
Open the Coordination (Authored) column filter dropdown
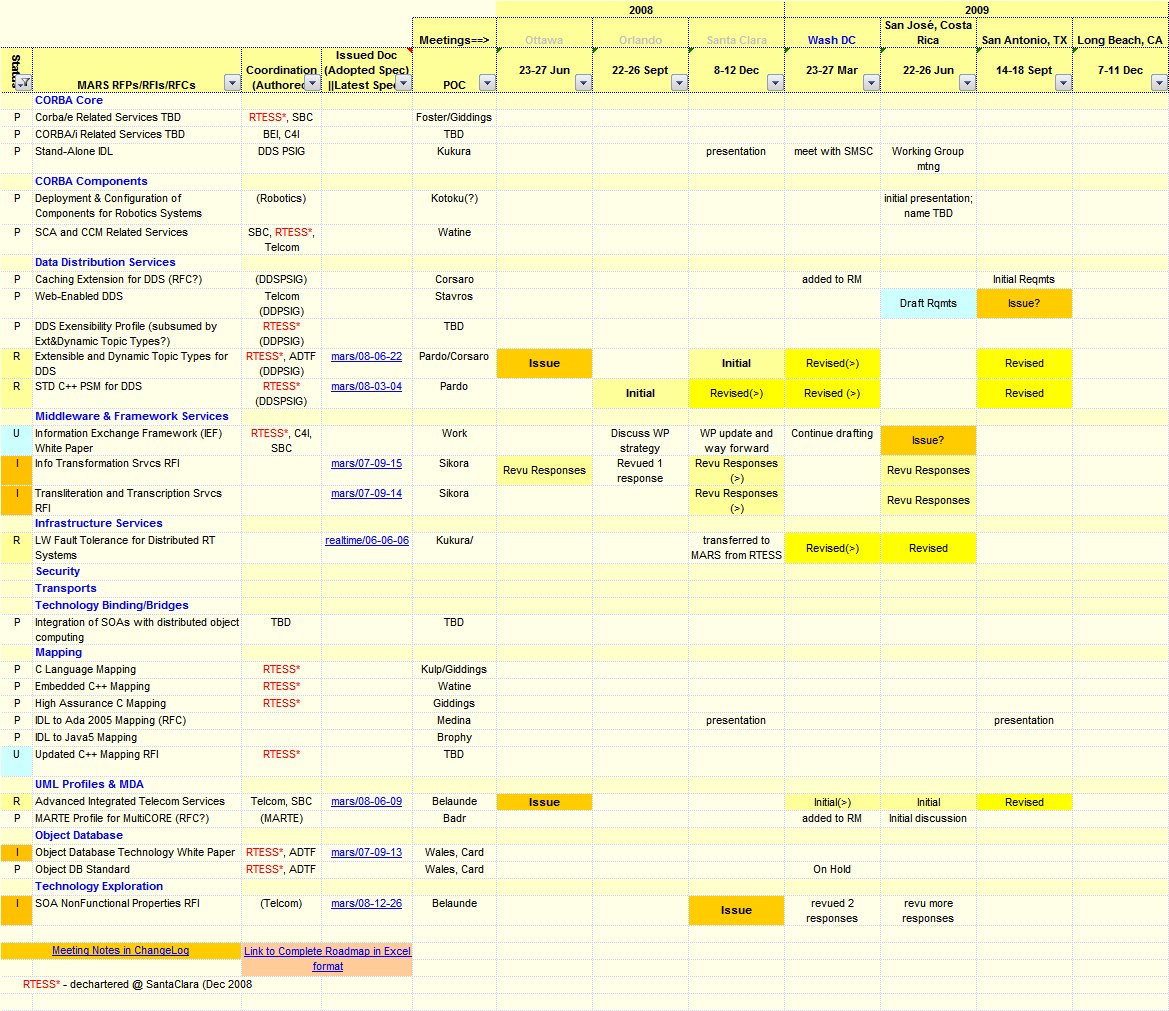click(x=313, y=83)
